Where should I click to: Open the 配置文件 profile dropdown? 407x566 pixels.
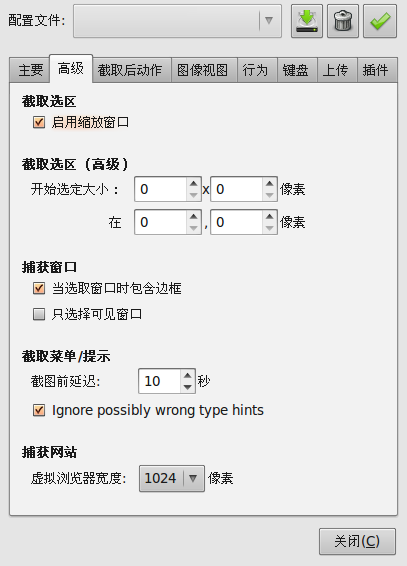click(x=177, y=21)
